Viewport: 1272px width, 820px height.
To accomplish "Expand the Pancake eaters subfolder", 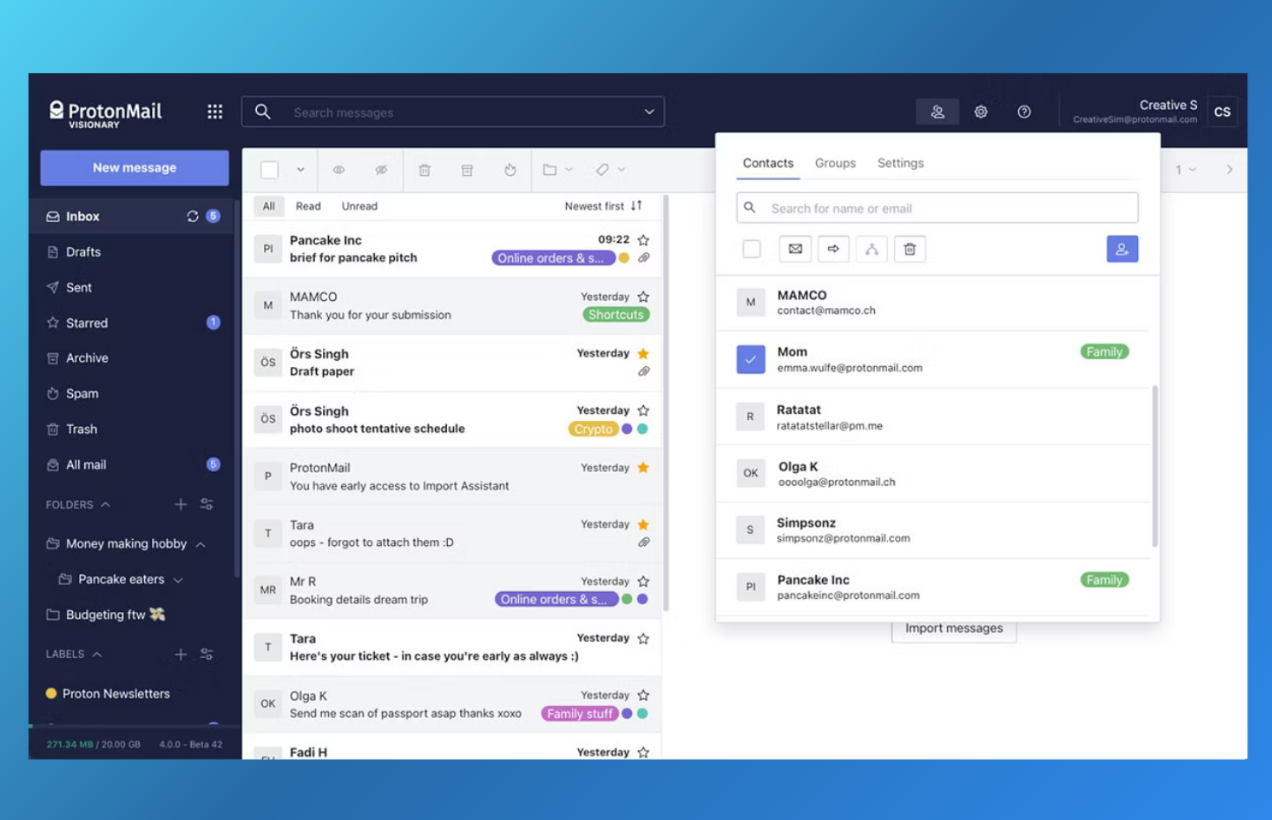I will (x=178, y=579).
